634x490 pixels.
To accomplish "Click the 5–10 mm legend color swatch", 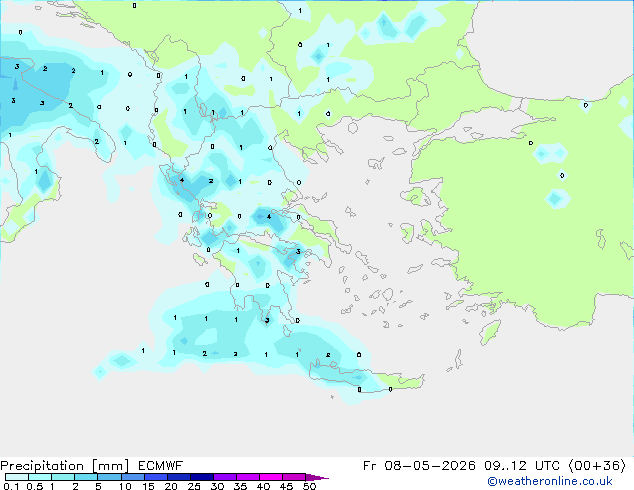I will pos(109,477).
